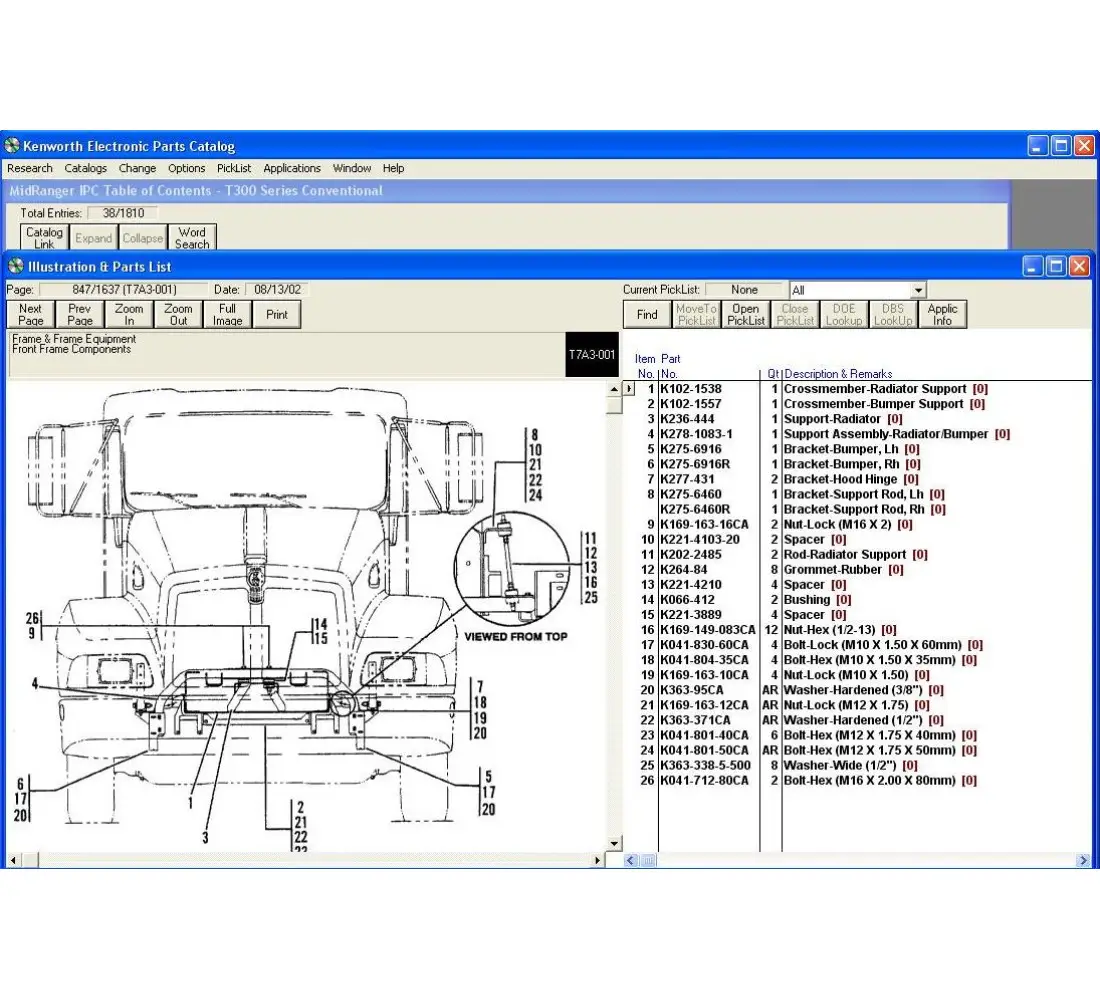1100x1000 pixels.
Task: Open the PickList menu in menu bar
Action: coord(233,168)
